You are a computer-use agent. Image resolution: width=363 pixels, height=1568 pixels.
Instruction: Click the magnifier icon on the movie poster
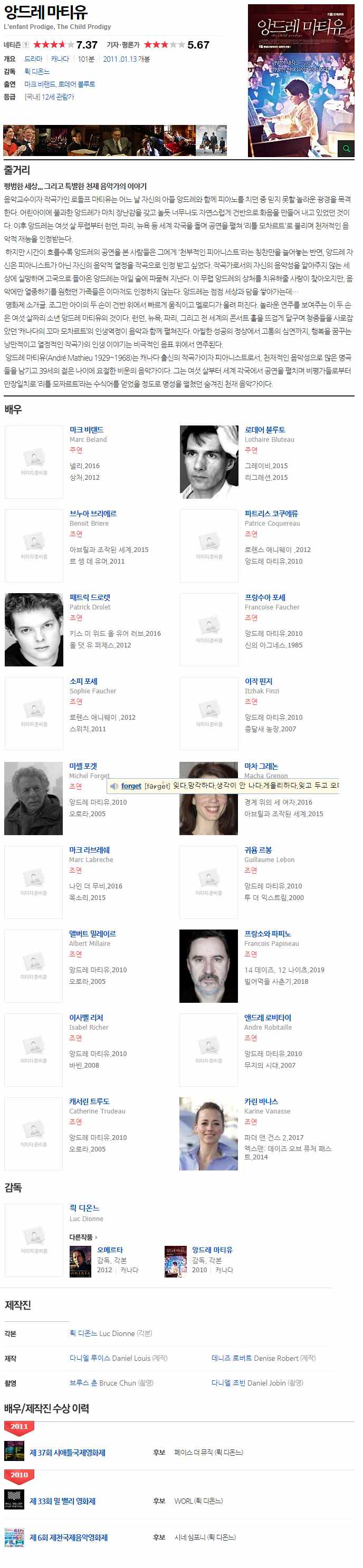coord(347,149)
